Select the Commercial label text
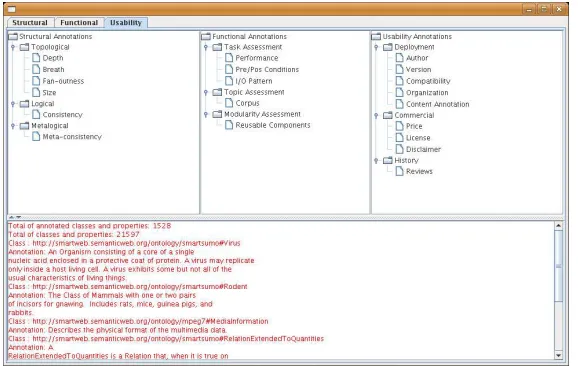This screenshot has width=578, height=366. point(414,115)
